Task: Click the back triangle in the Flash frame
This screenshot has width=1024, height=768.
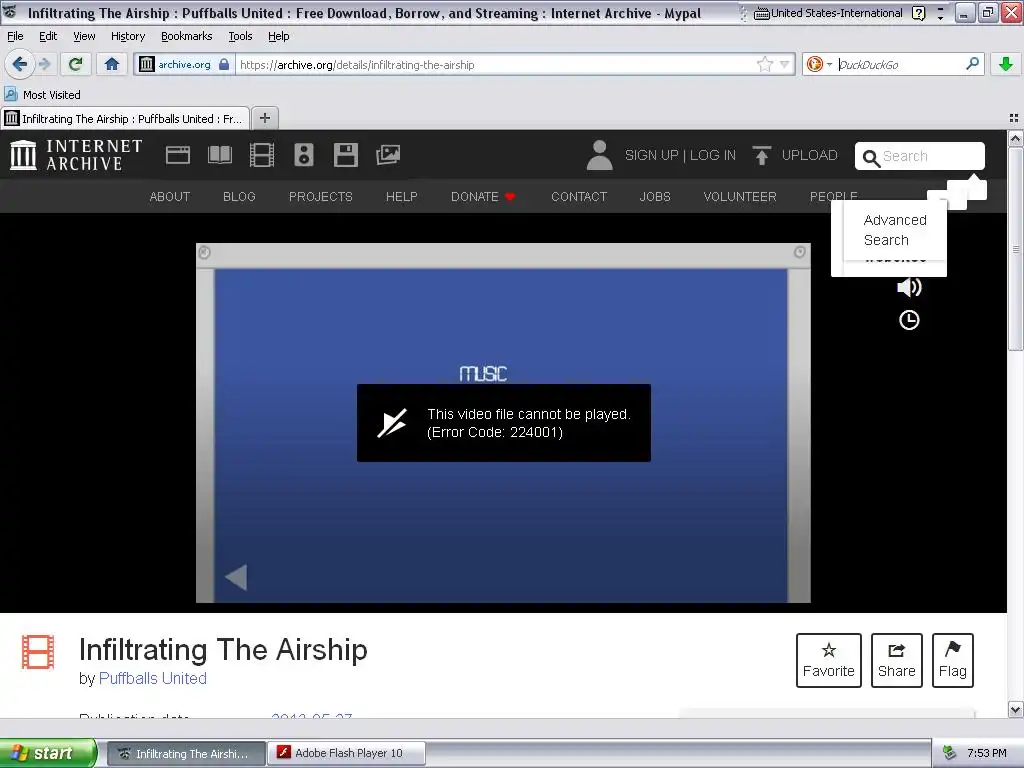Action: pyautogui.click(x=236, y=577)
